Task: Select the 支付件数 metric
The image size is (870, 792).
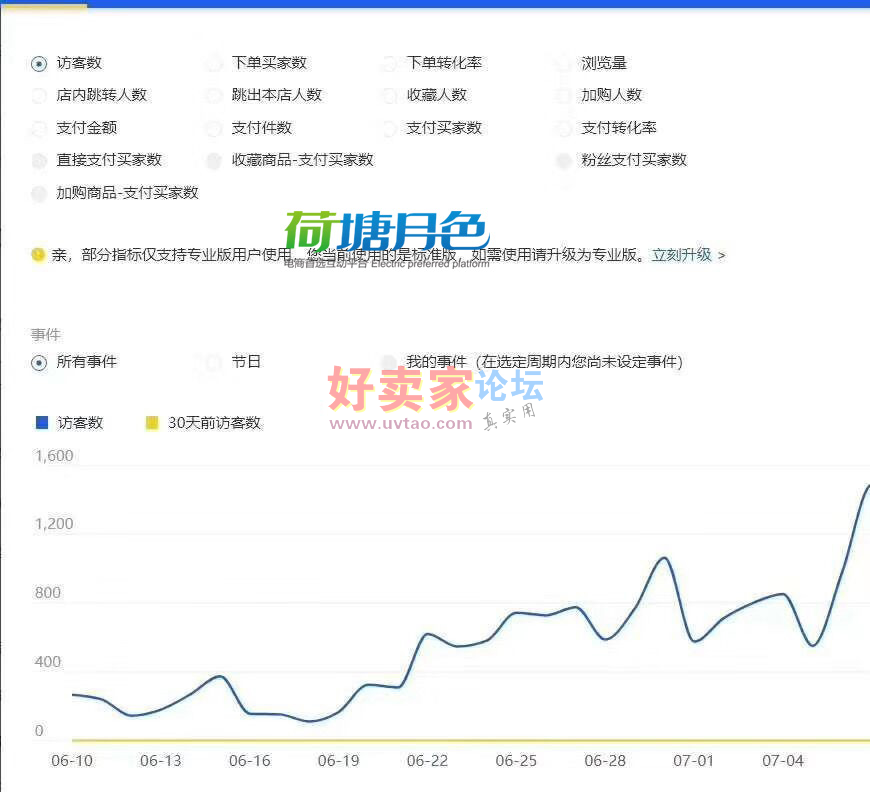Action: pyautogui.click(x=214, y=129)
